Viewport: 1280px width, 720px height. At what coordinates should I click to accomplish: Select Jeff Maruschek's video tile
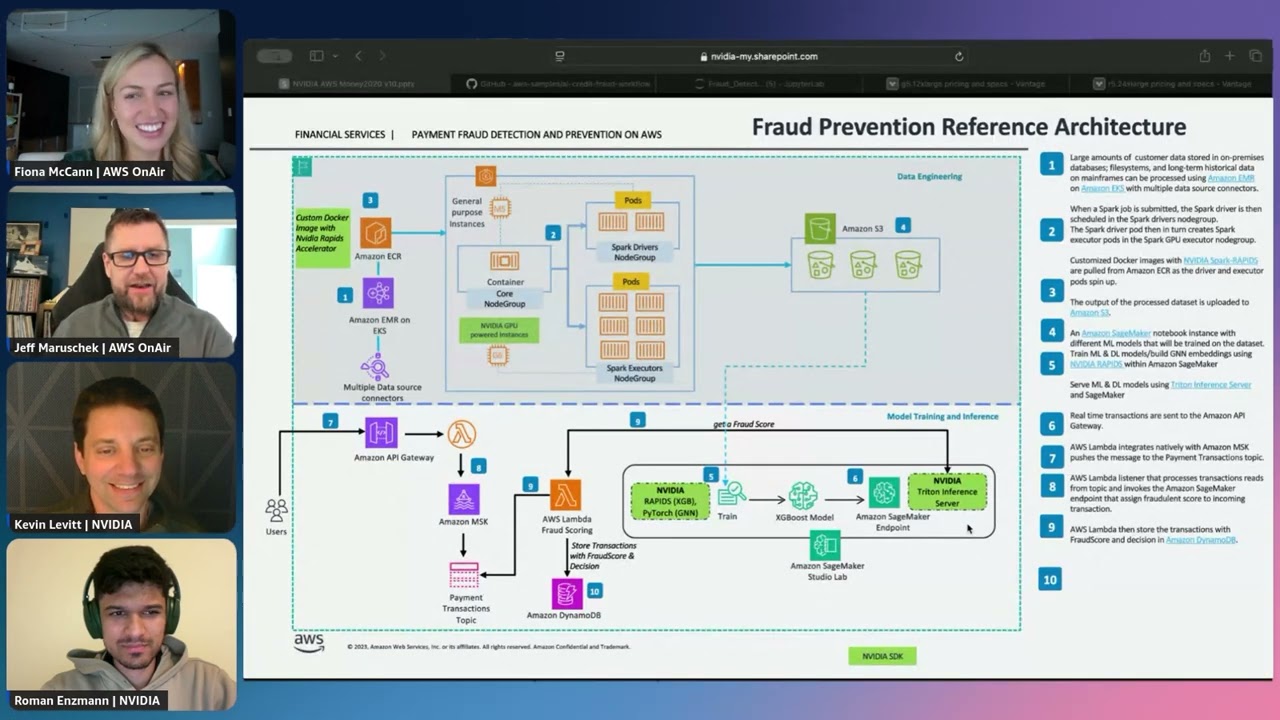tap(121, 272)
